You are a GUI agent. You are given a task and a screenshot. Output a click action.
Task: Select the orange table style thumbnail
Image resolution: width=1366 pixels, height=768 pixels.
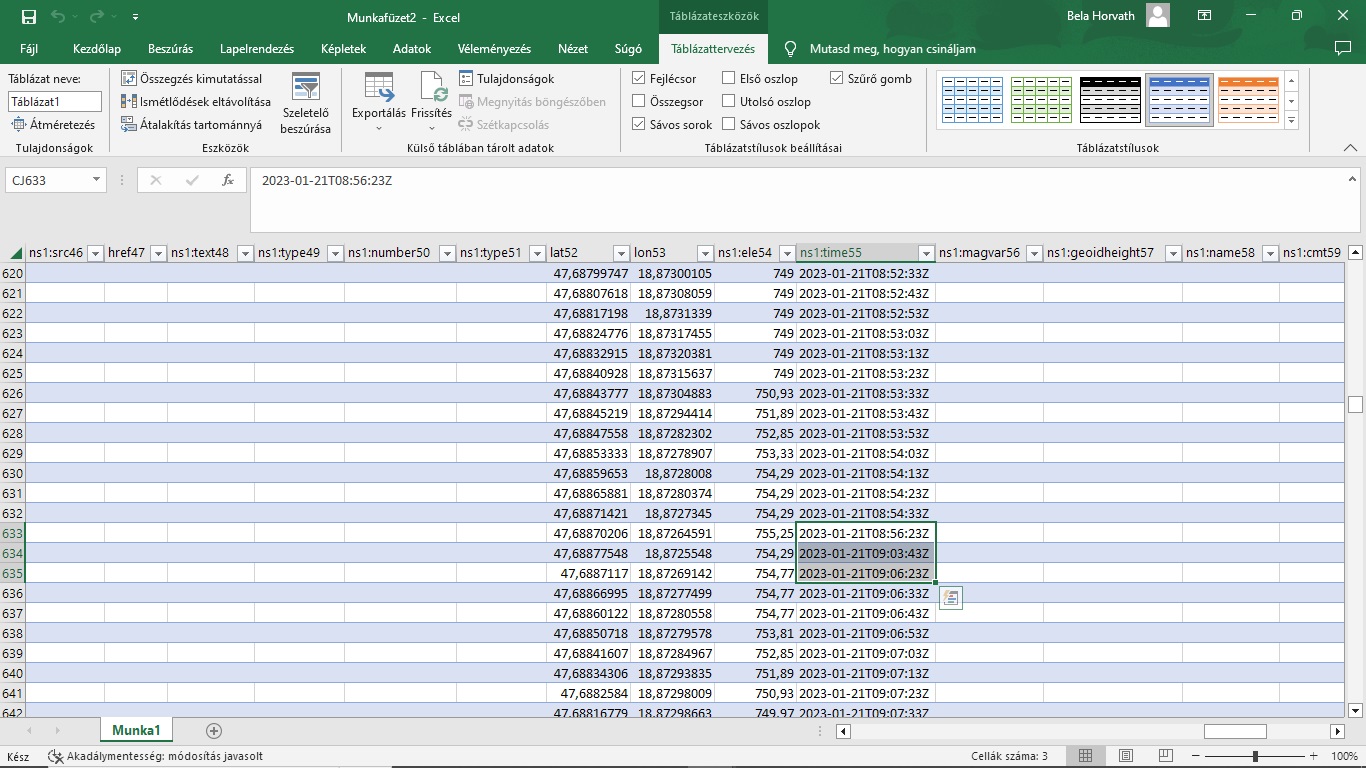point(1248,100)
